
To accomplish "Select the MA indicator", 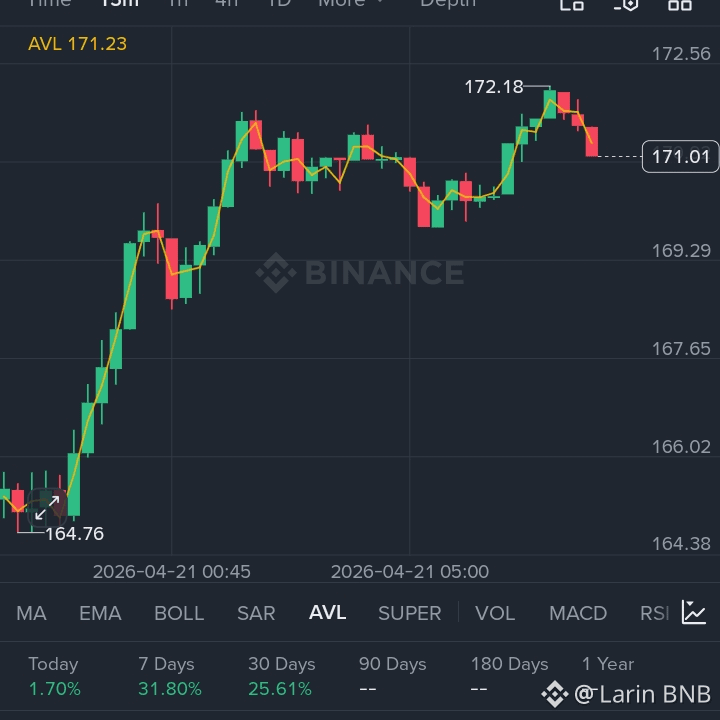I will 31,613.
